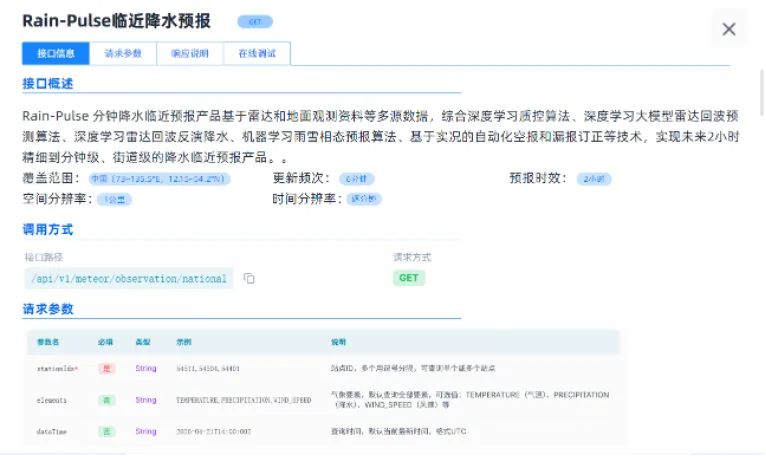This screenshot has width=766, height=456.
Task: Click the /api/v1/meteor/observation/national path field
Action: (129, 279)
